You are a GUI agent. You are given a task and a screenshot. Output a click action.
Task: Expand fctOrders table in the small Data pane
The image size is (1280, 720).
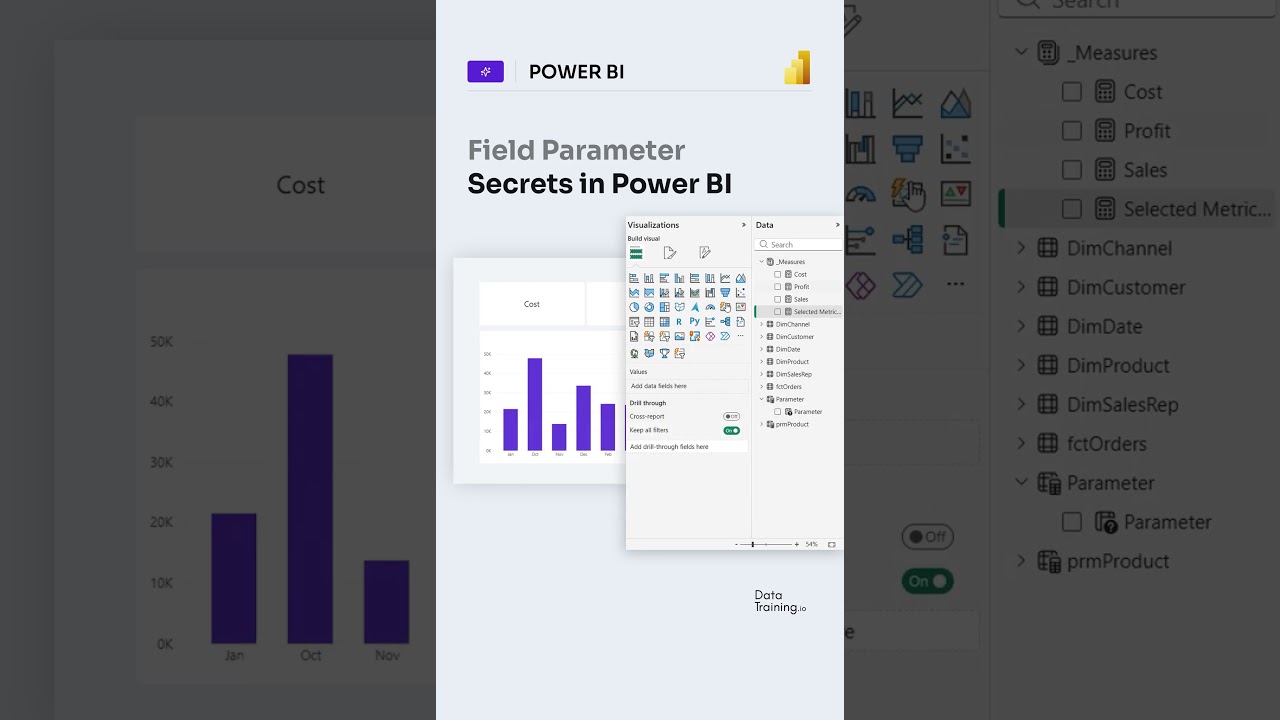point(761,387)
